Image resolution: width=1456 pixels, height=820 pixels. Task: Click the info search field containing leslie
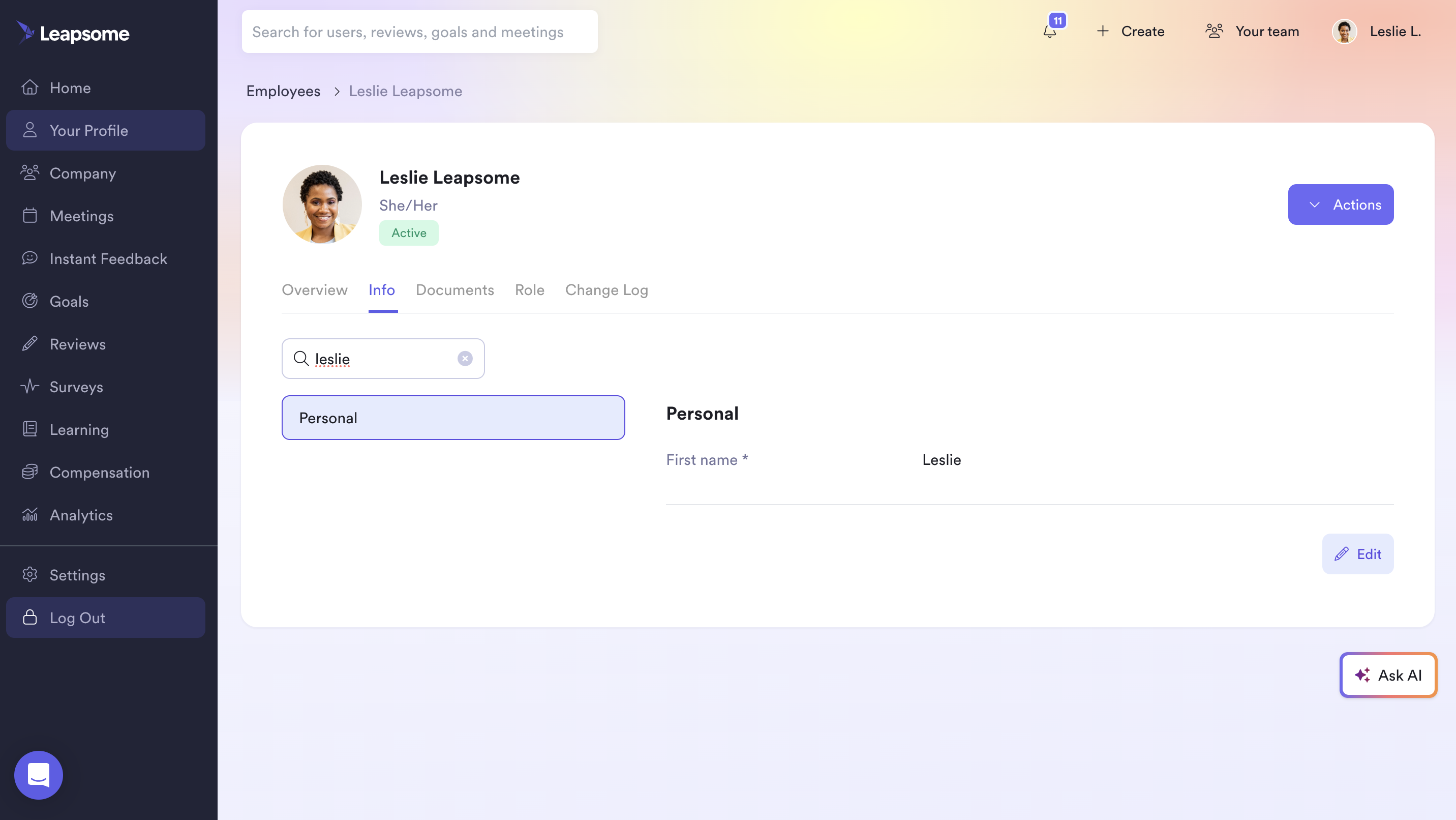tap(383, 359)
